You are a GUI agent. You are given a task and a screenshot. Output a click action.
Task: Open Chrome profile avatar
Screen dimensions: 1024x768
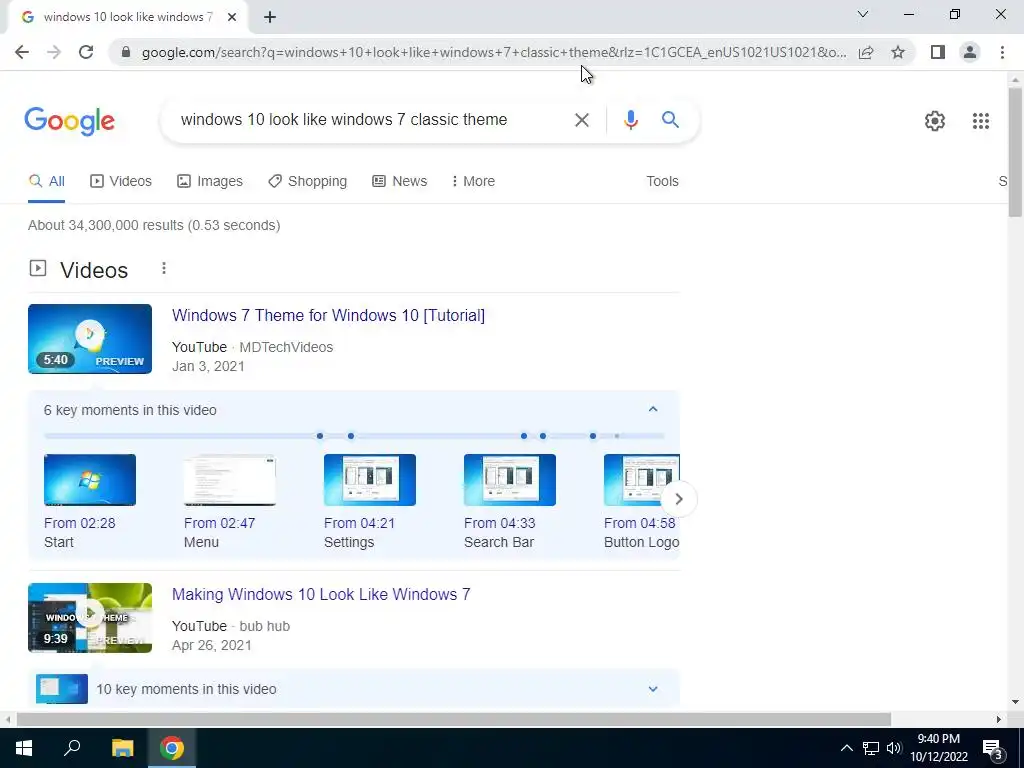[x=970, y=52]
